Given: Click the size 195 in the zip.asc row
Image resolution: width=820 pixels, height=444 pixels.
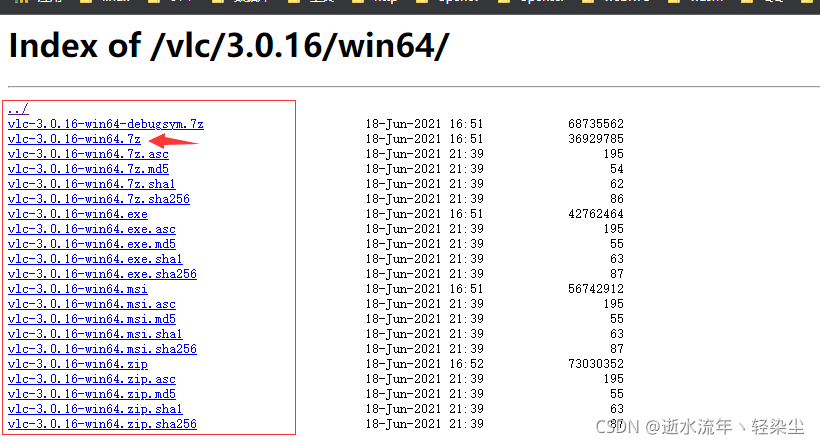Looking at the screenshot, I should click(x=613, y=379).
